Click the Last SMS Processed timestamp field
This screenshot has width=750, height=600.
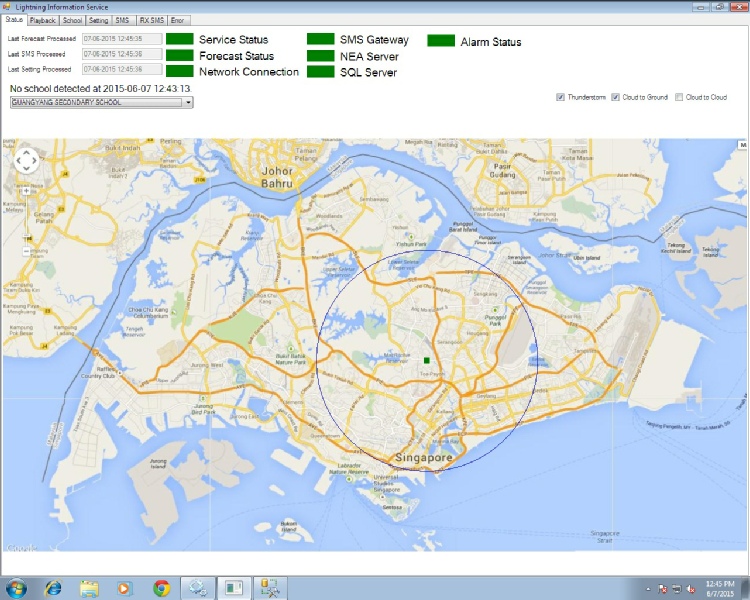pyautogui.click(x=122, y=54)
